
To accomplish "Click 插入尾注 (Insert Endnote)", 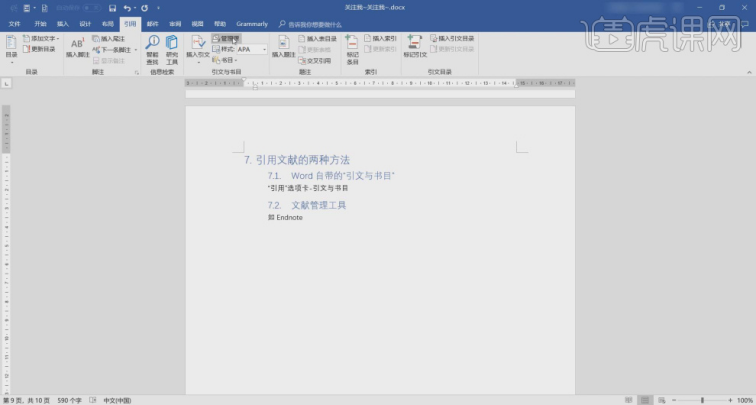I will (109, 38).
